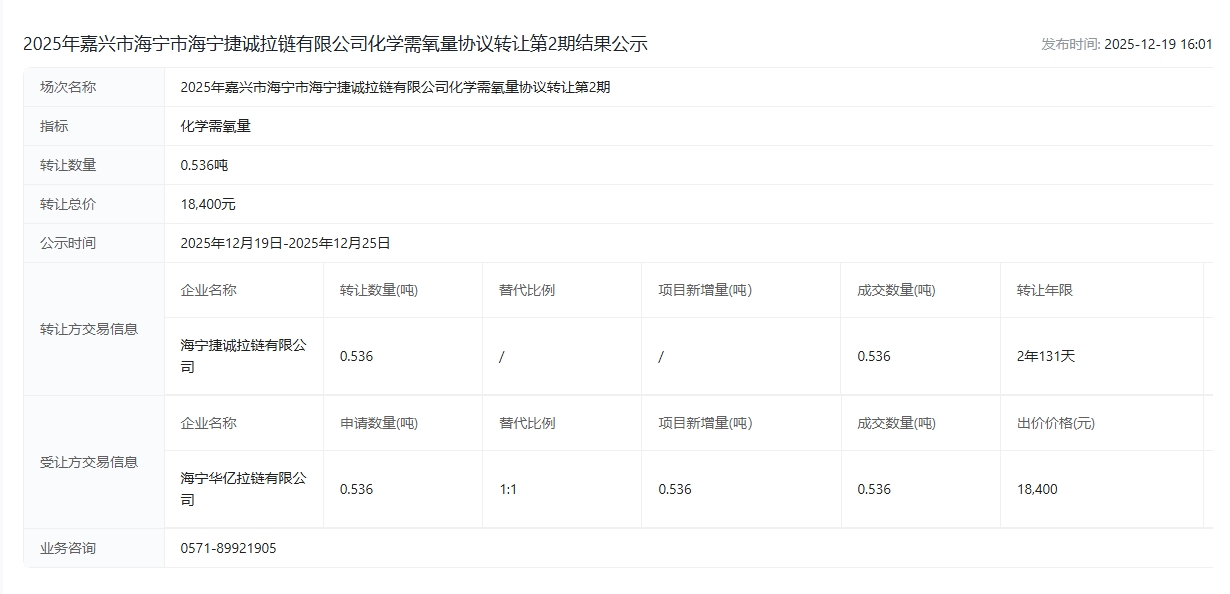Screen dimensions: 1230x594
Task: Click the 18,400元 total transfer price
Action: 208,204
